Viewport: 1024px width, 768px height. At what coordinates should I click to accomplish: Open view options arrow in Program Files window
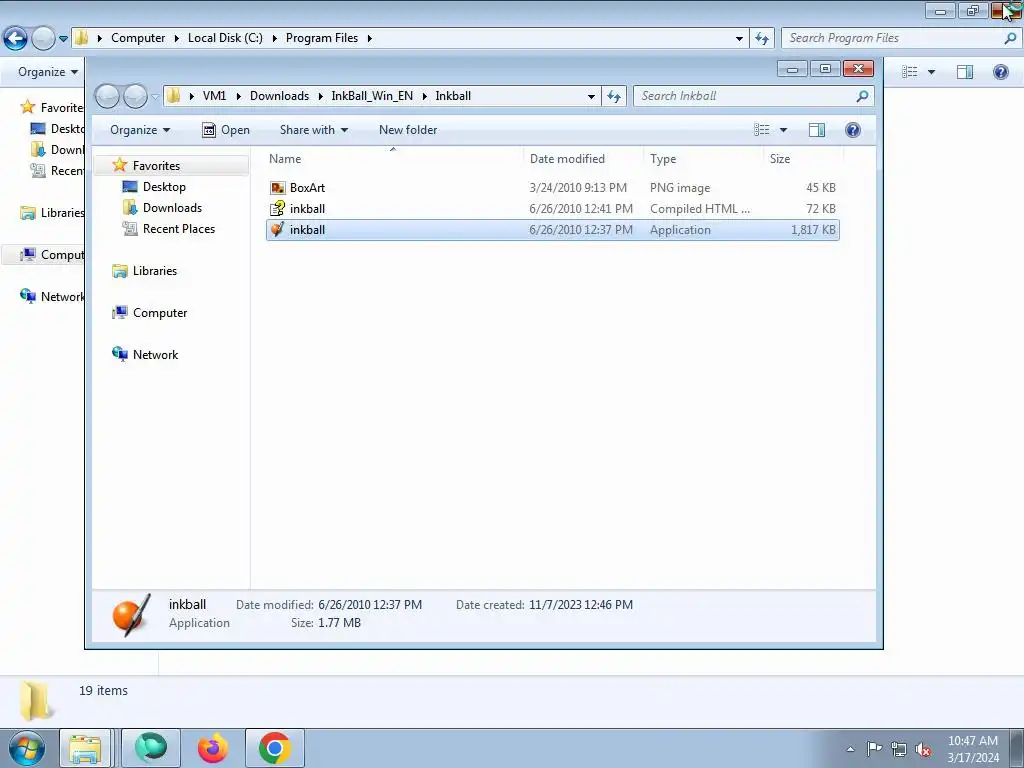point(931,72)
